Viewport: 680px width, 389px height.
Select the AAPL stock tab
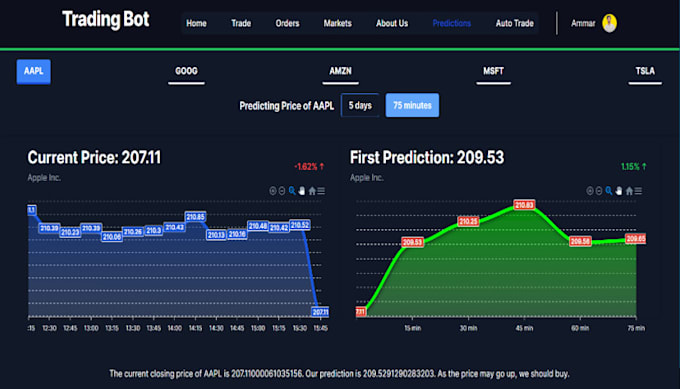(33, 72)
